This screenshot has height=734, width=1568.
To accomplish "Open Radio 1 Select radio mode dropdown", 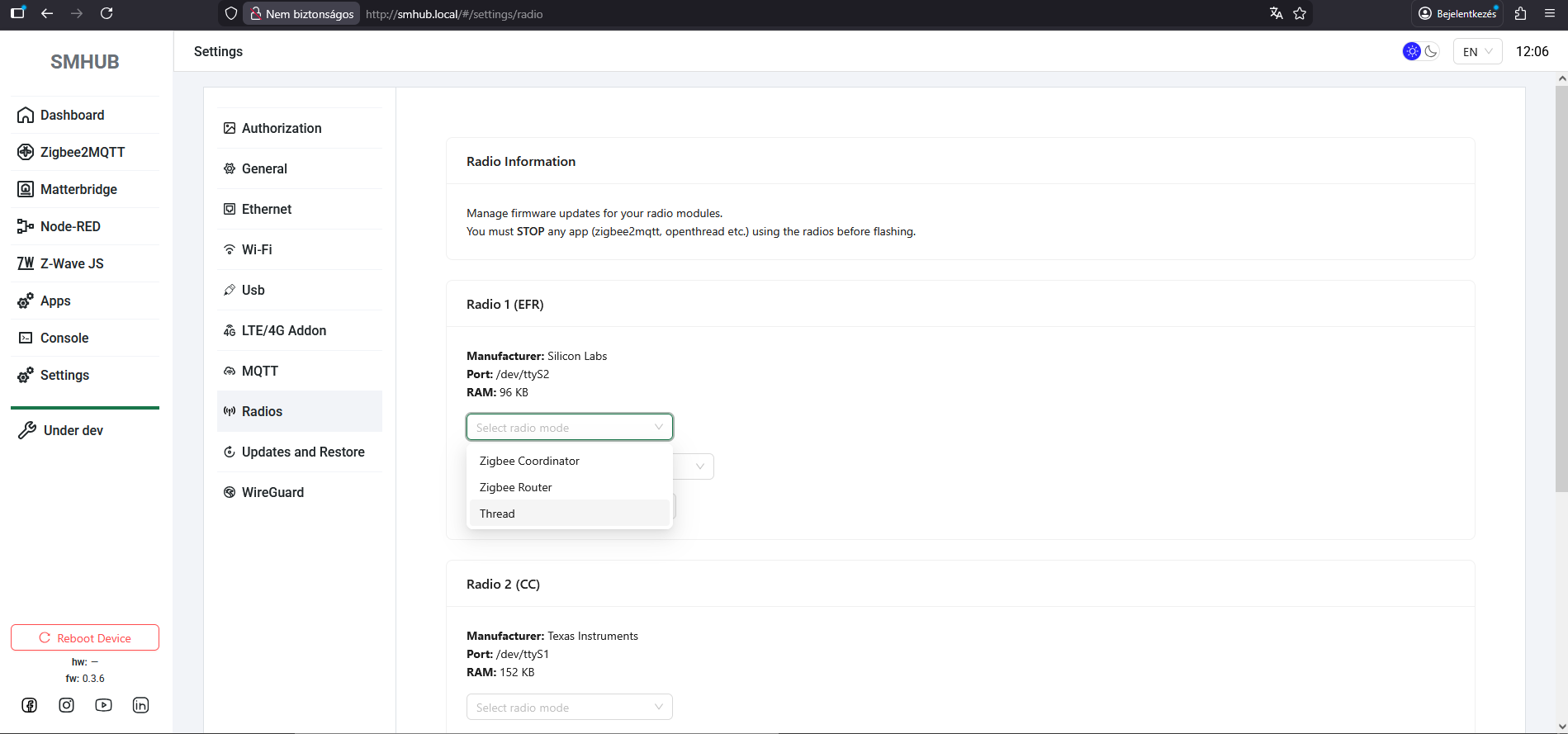I will point(569,427).
